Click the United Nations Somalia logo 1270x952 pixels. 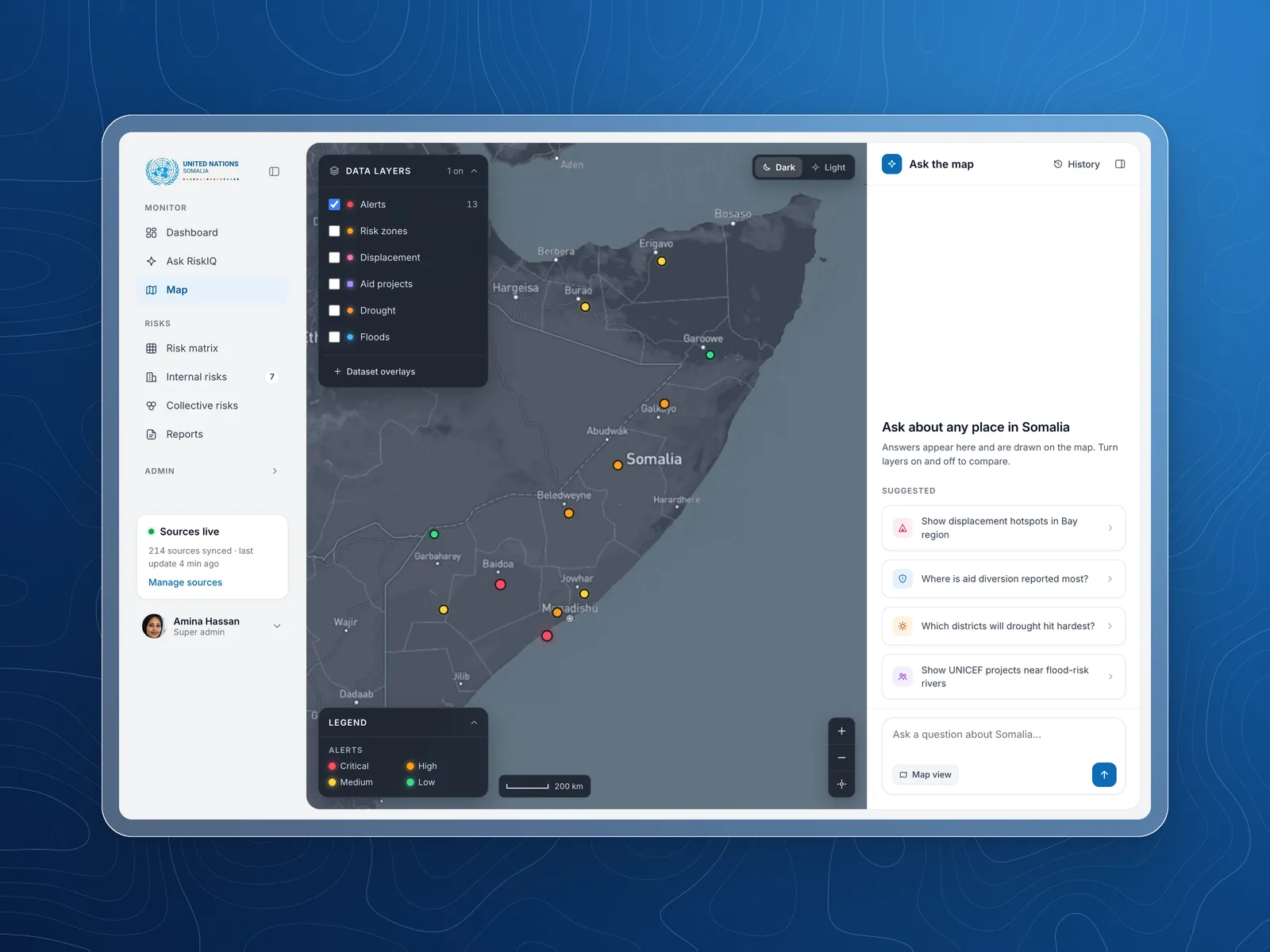click(x=192, y=171)
